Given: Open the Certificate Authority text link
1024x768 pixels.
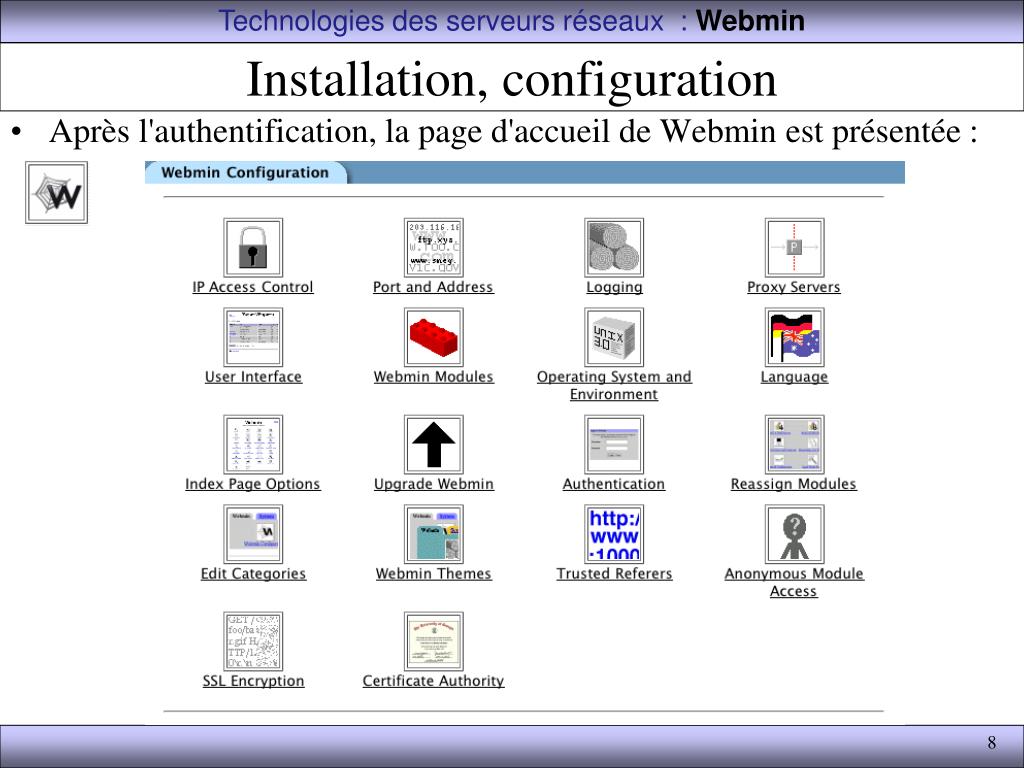Looking at the screenshot, I should coord(434,680).
